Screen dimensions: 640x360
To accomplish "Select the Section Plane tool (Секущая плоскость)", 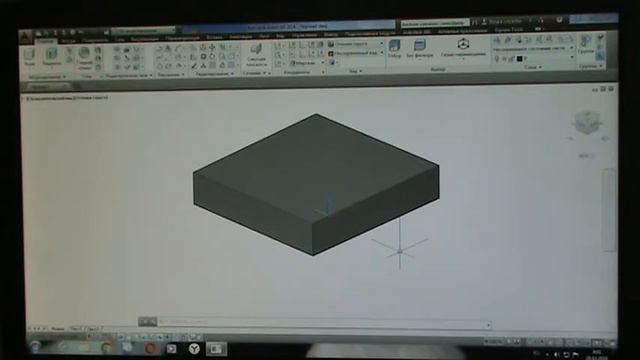I will (256, 55).
